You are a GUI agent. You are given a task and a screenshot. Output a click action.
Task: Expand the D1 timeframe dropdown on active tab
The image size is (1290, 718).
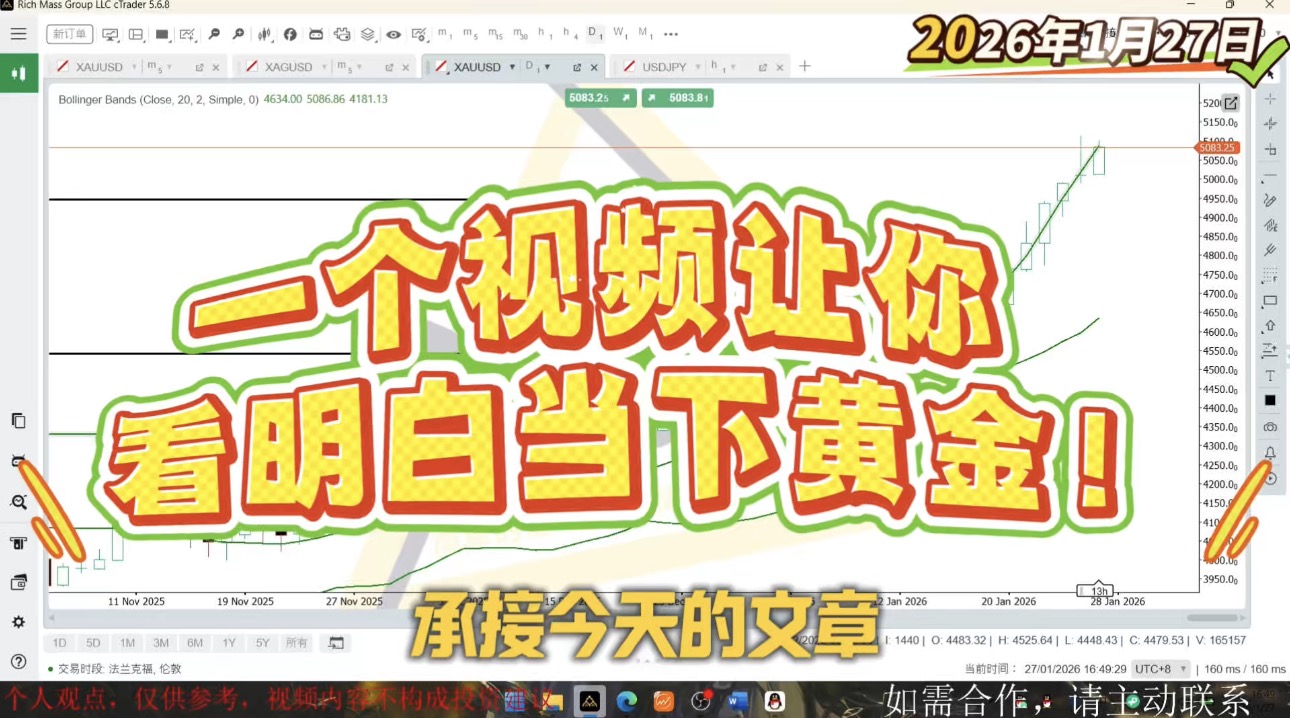[x=547, y=67]
